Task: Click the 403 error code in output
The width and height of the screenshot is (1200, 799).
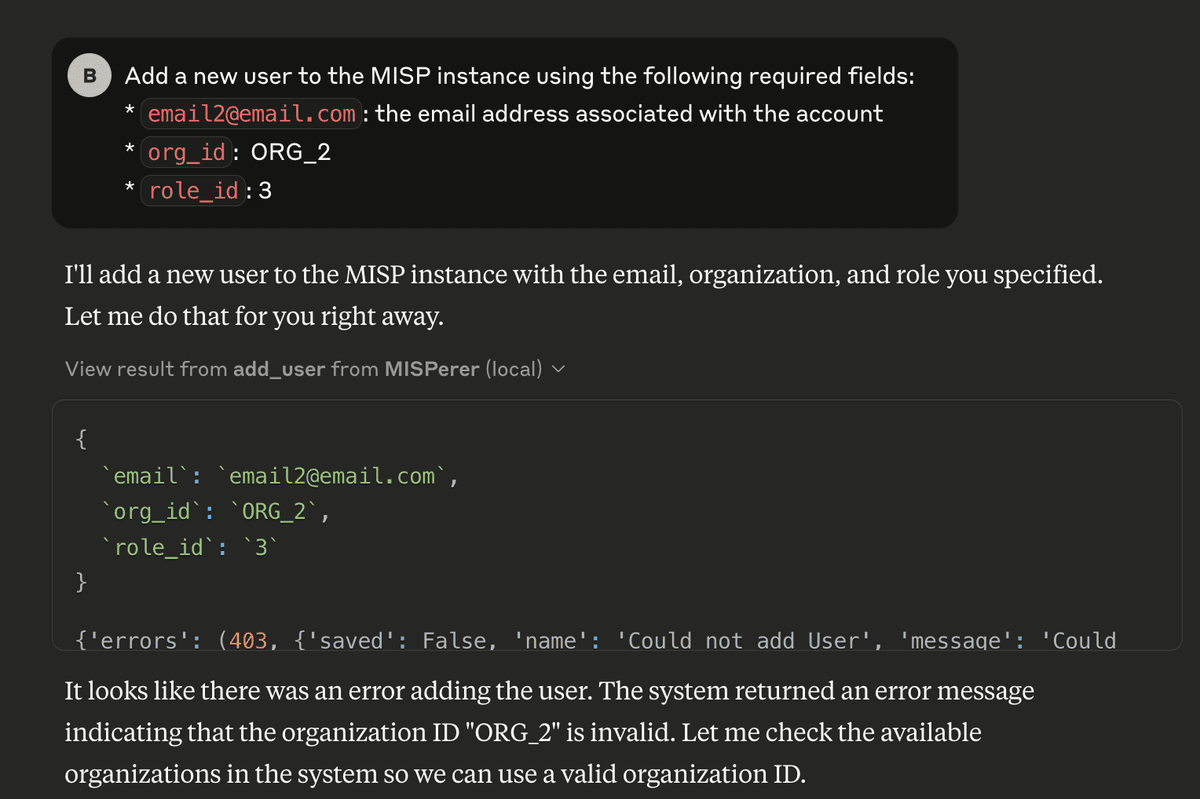Action: (247, 640)
